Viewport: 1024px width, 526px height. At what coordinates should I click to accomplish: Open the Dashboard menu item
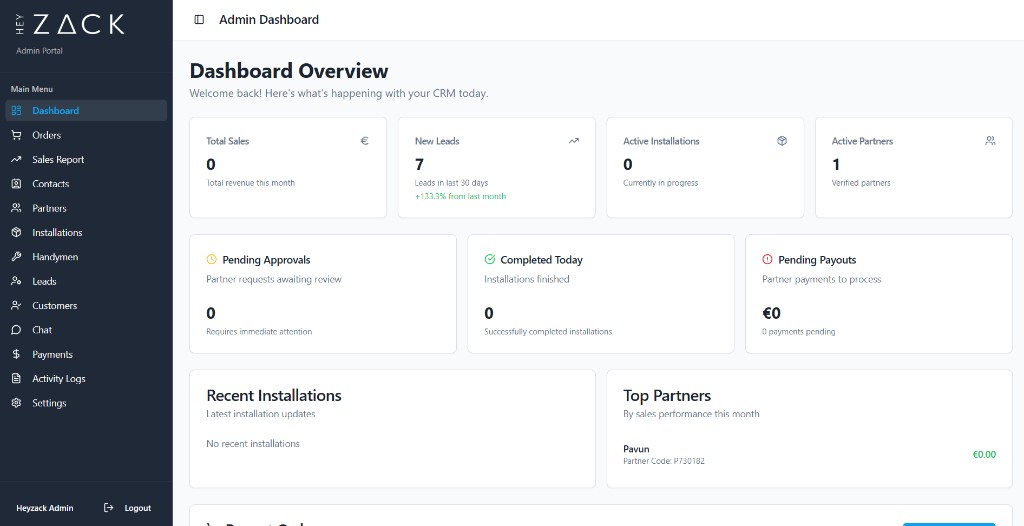pos(86,110)
